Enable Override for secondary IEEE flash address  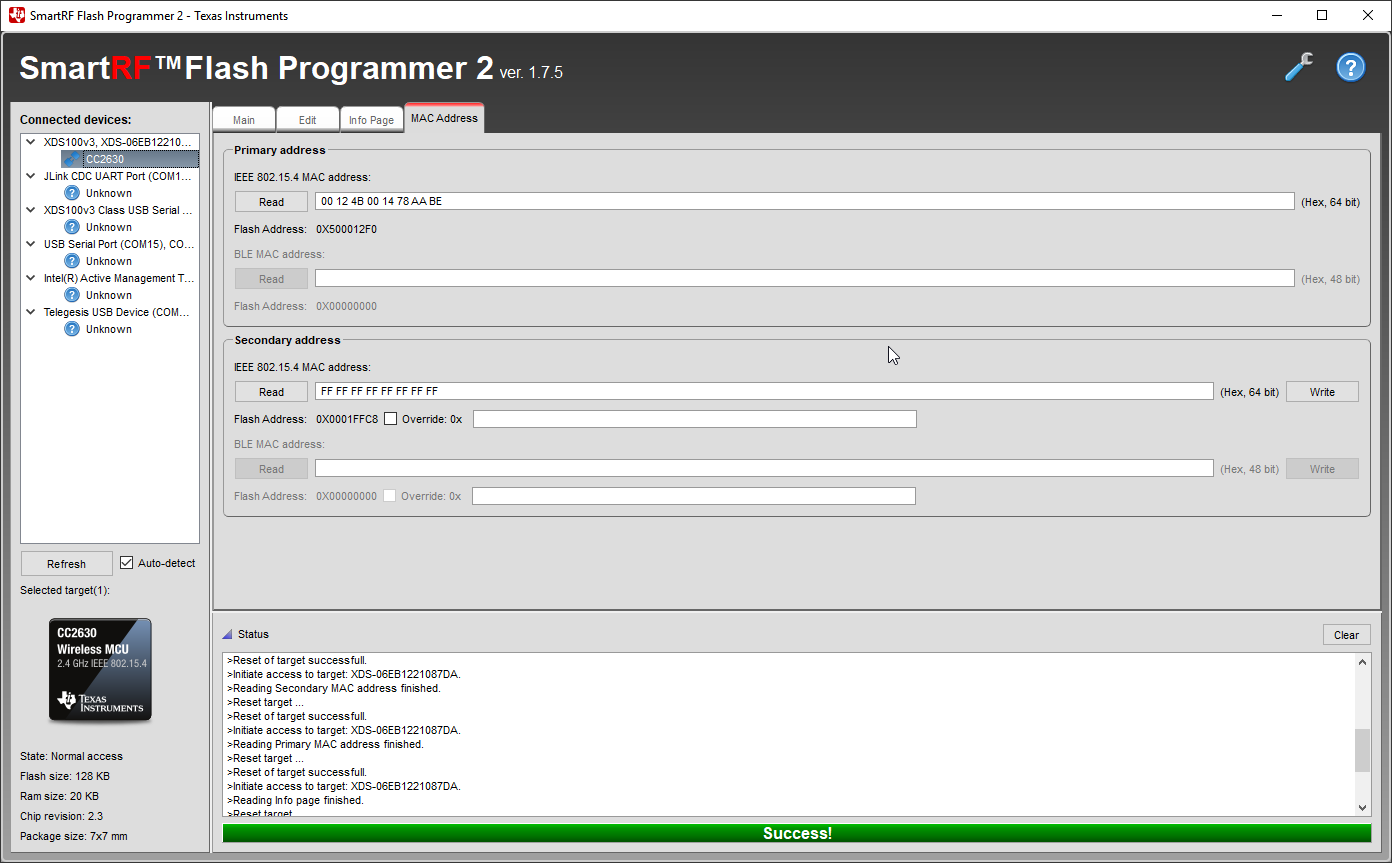390,419
